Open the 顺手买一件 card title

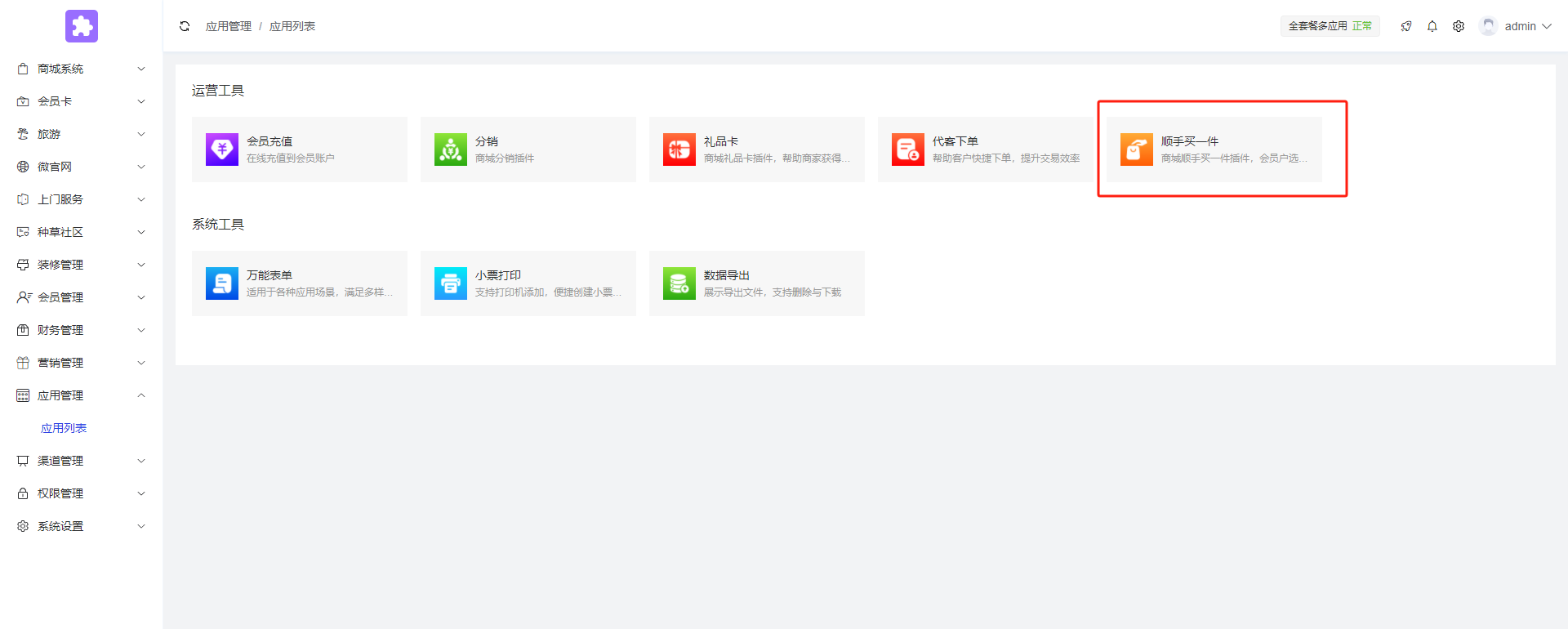(1190, 141)
